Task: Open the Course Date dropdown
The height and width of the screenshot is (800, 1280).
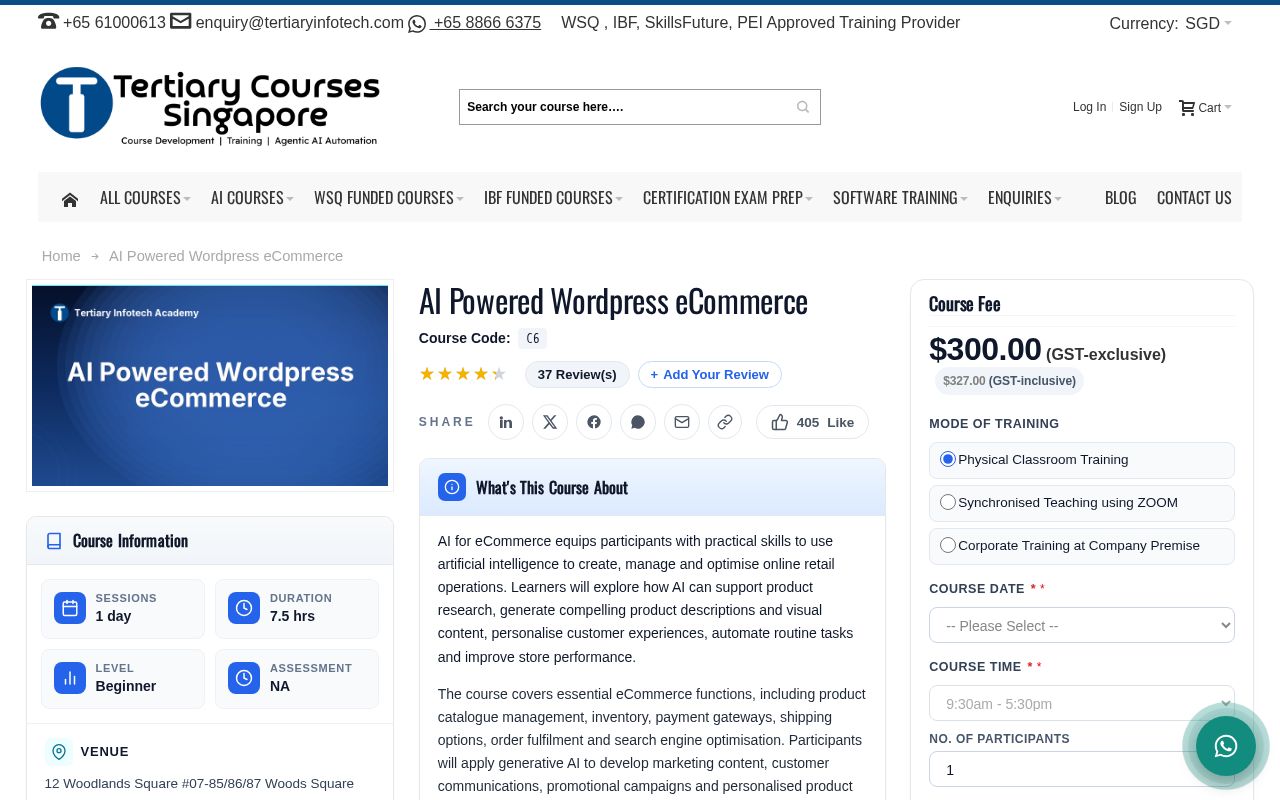Action: (1082, 625)
